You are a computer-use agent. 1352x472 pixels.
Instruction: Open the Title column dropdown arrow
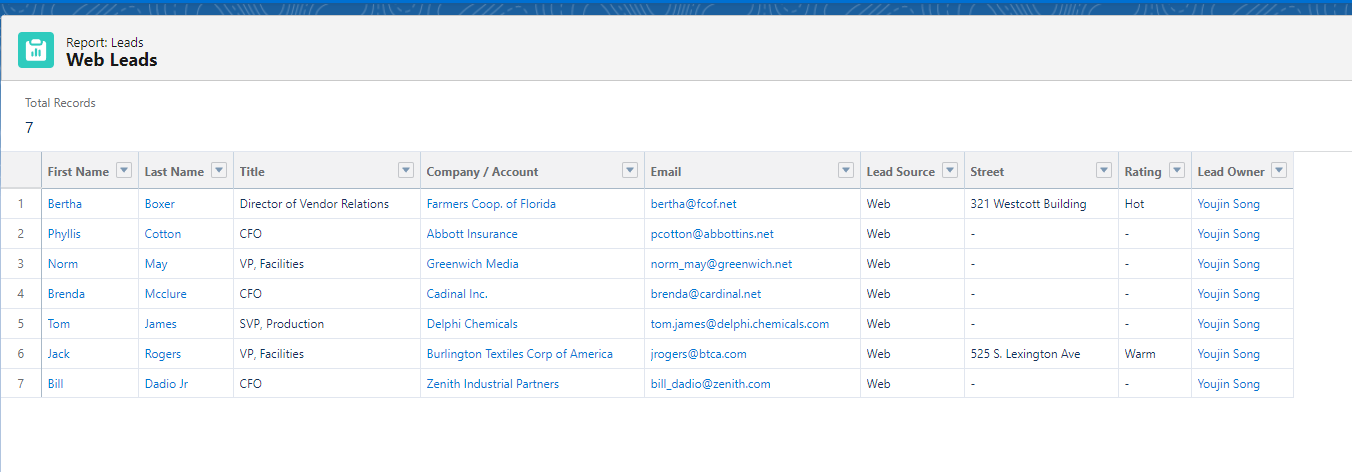pyautogui.click(x=406, y=170)
